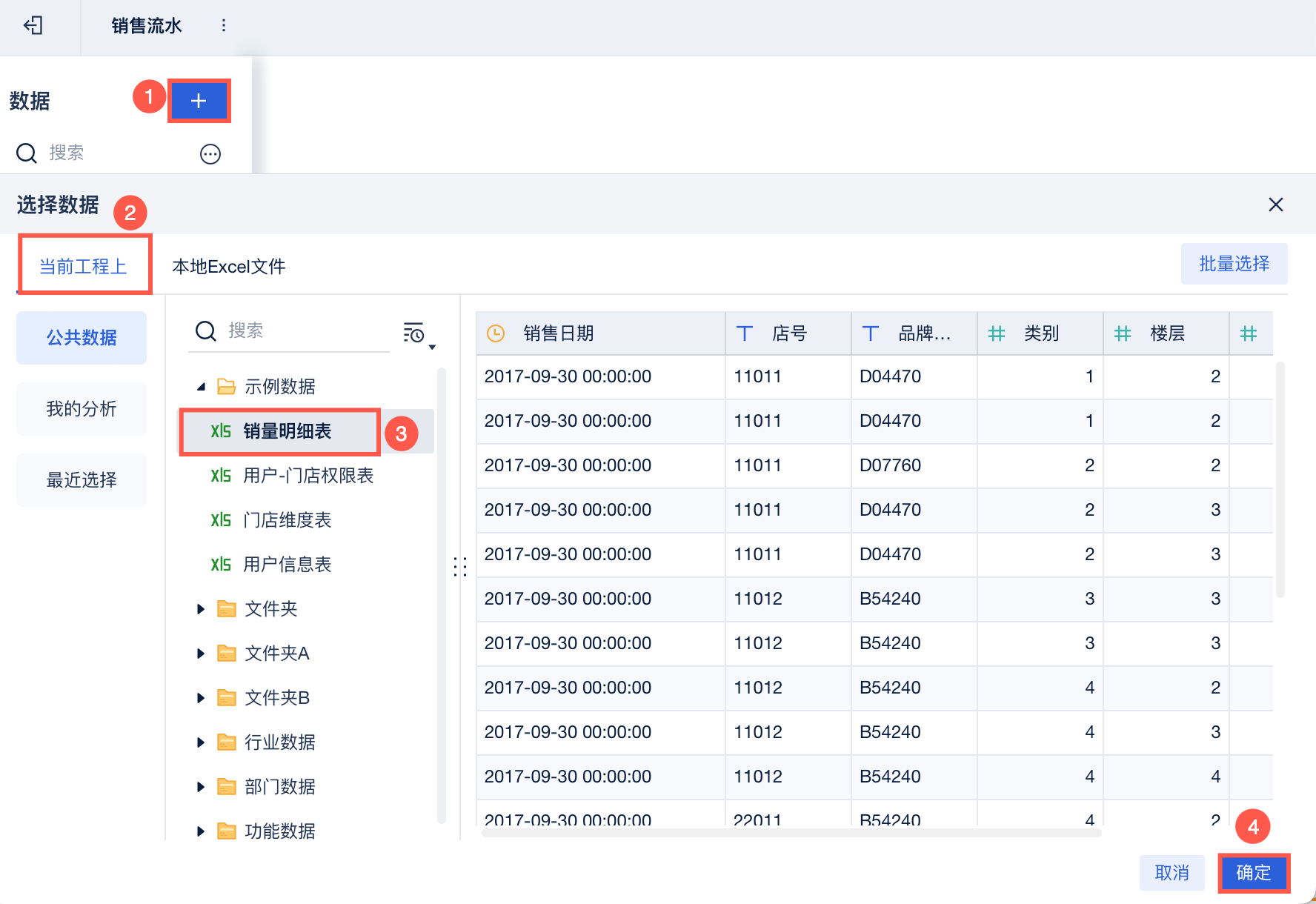
Task: Click the 销售日期 column header
Action: (600, 333)
